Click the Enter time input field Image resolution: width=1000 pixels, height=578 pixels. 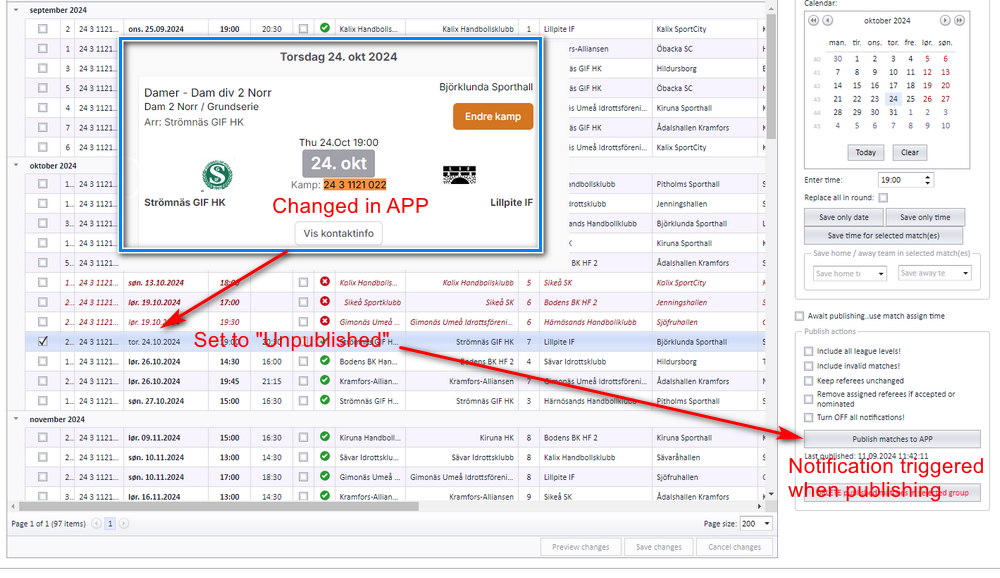point(900,180)
